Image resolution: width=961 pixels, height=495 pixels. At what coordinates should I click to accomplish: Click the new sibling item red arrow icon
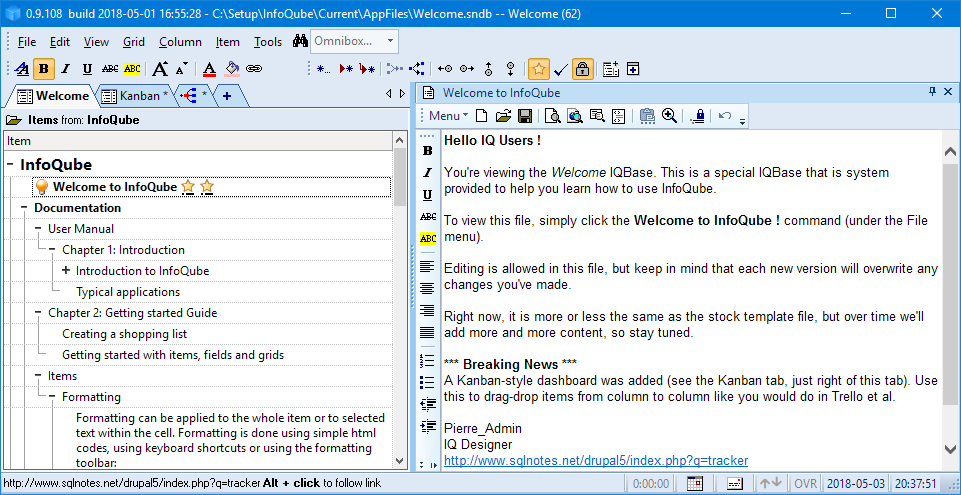coord(346,69)
